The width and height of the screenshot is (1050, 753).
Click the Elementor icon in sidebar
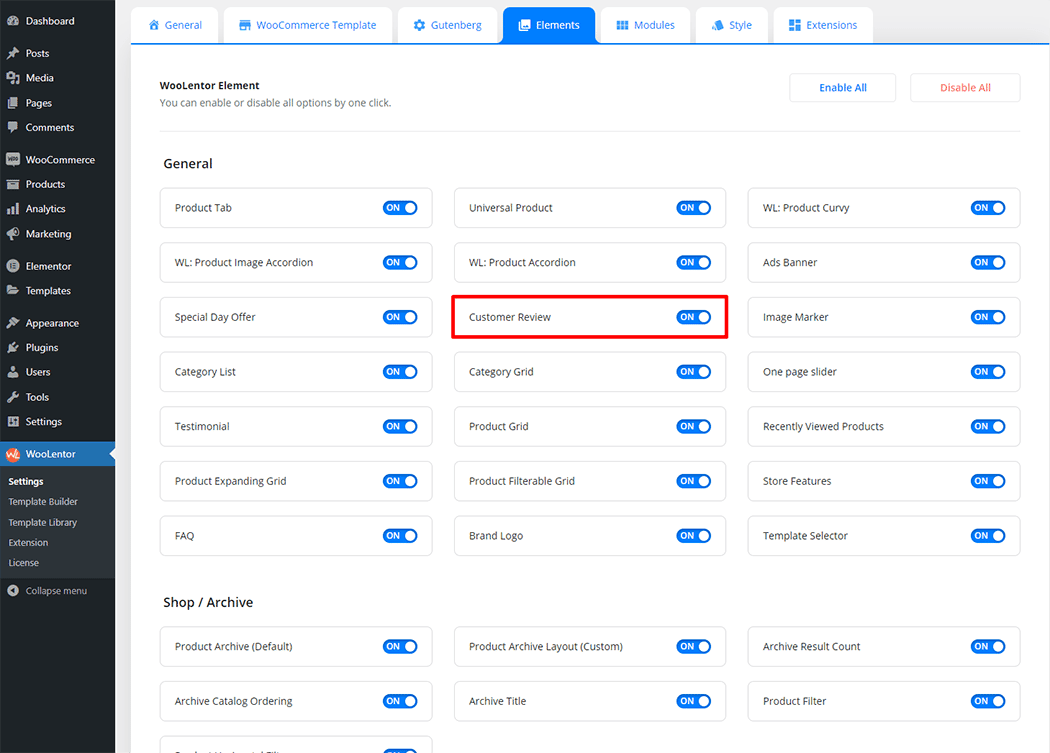(13, 266)
